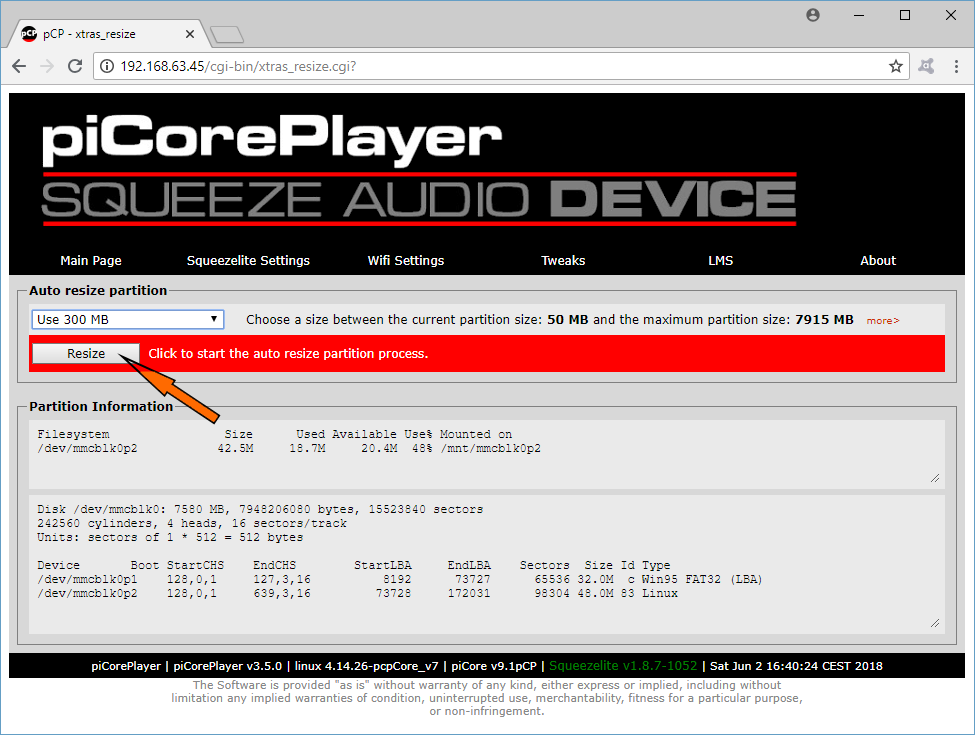Click the /dev/mmcblk0p1 partition row text
Image resolution: width=975 pixels, height=735 pixels.
click(400, 580)
